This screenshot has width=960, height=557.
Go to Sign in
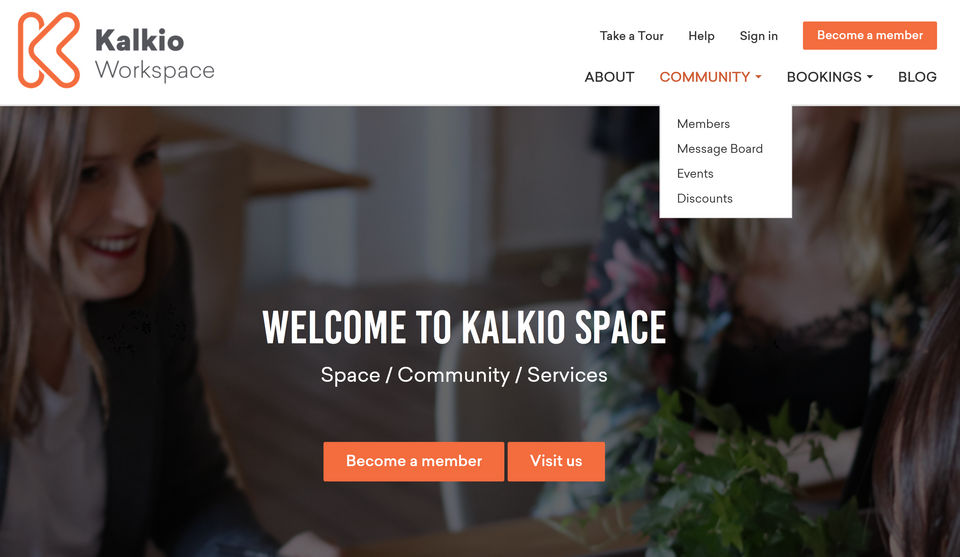[x=759, y=36]
